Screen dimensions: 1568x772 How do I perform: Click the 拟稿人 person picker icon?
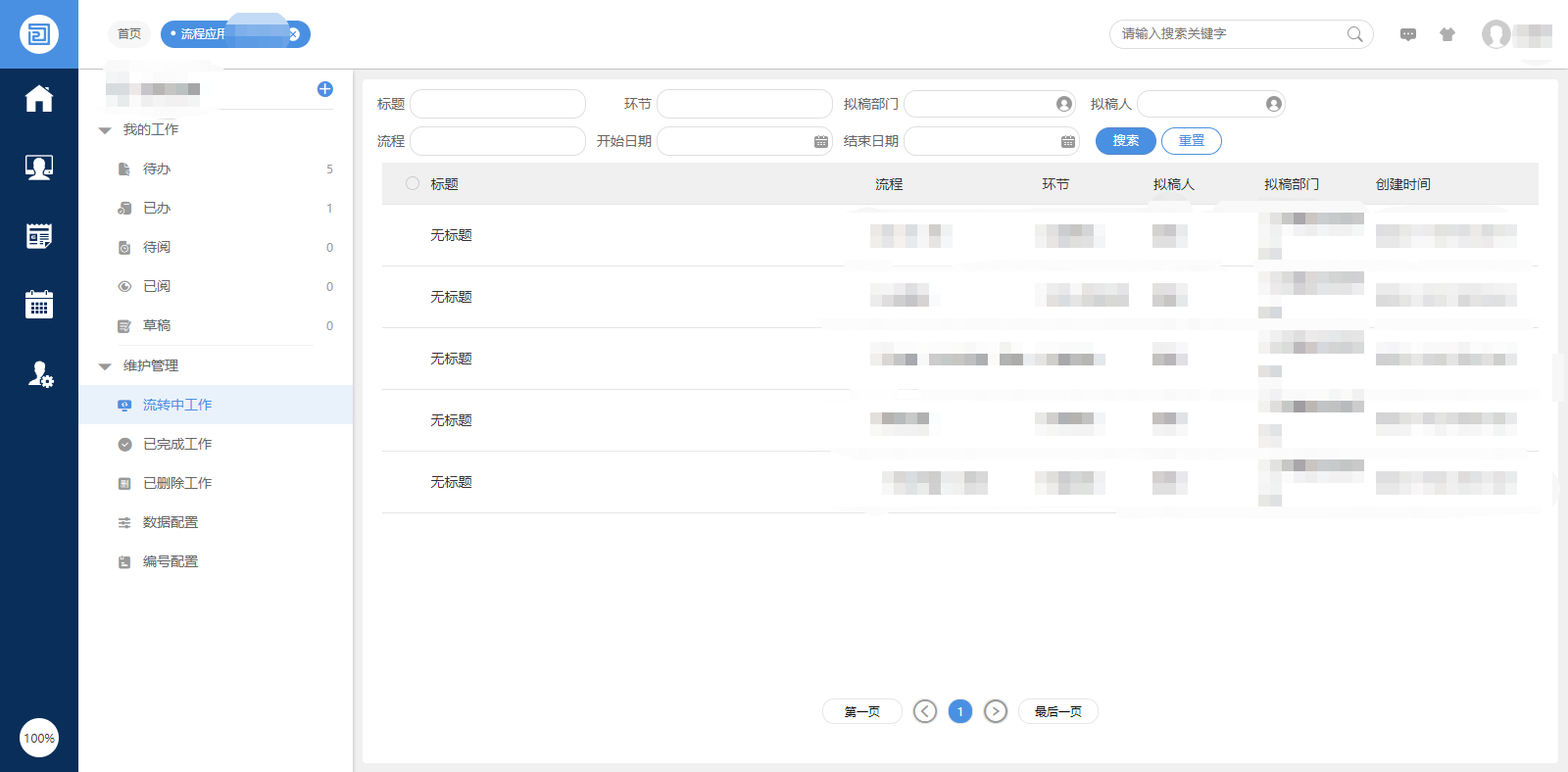coord(1273,104)
